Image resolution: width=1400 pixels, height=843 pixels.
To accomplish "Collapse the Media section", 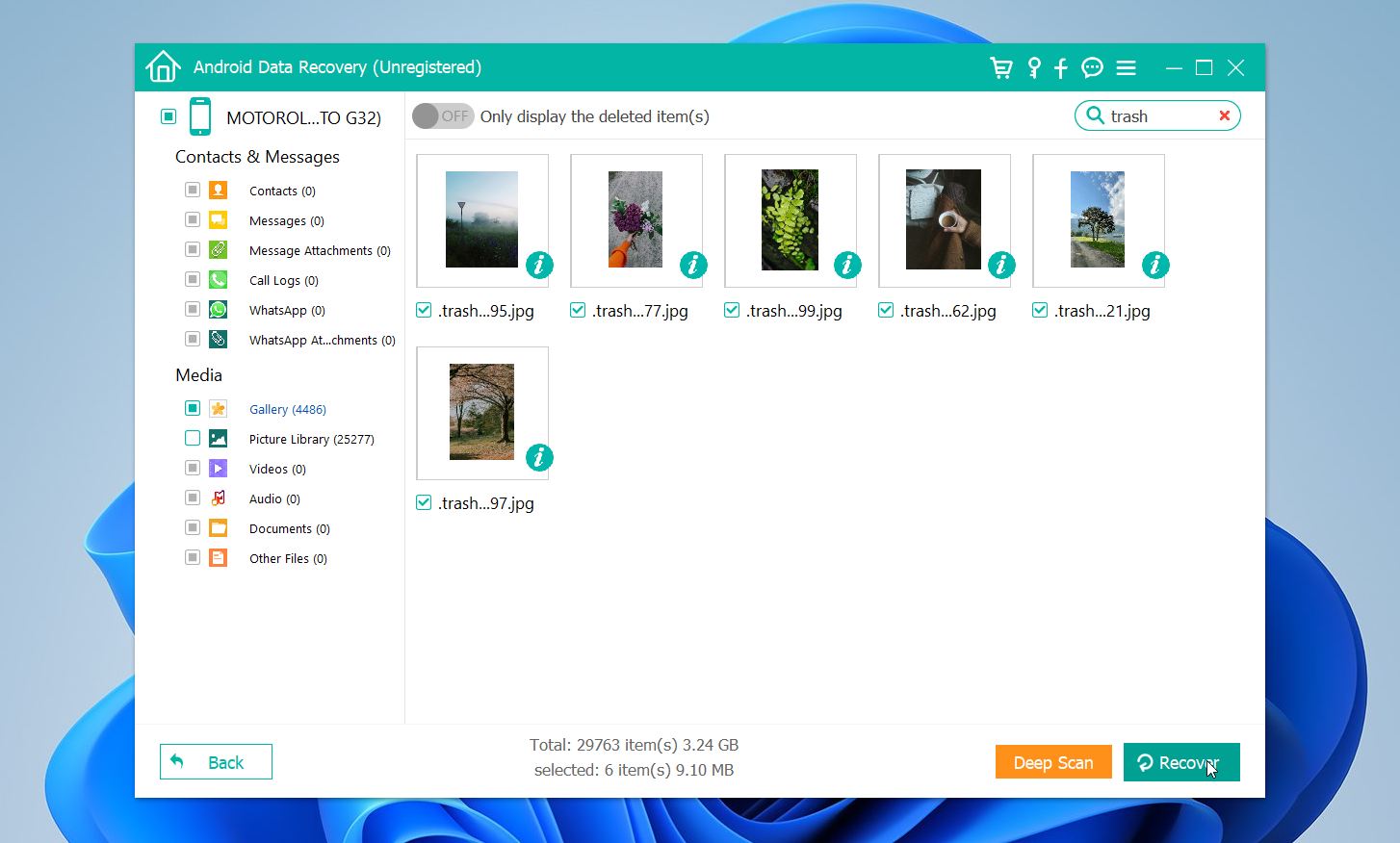I will 198,375.
